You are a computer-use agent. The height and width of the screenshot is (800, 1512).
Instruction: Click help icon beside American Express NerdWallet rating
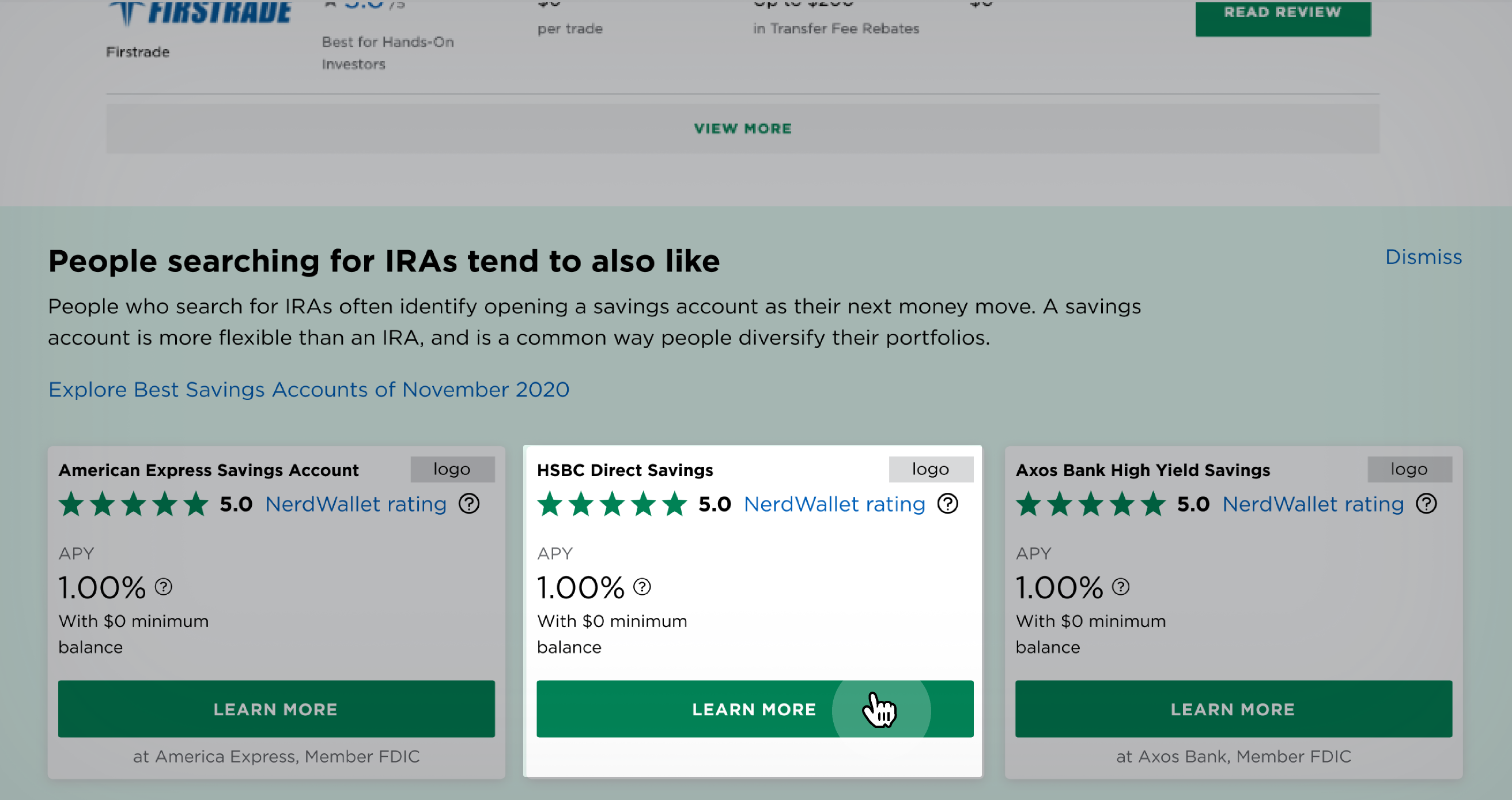pos(468,504)
